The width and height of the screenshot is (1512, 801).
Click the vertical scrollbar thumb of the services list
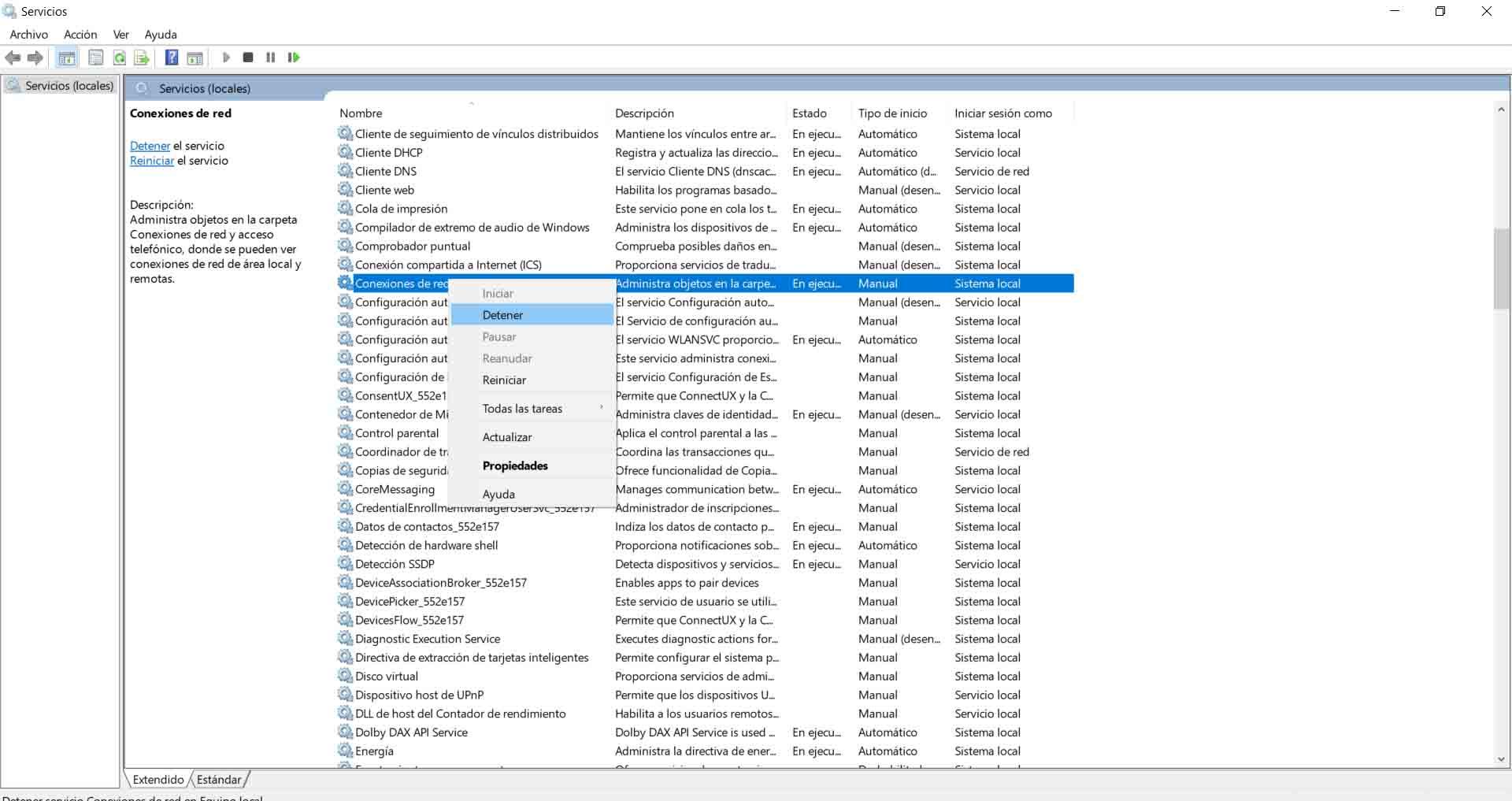[x=1501, y=269]
